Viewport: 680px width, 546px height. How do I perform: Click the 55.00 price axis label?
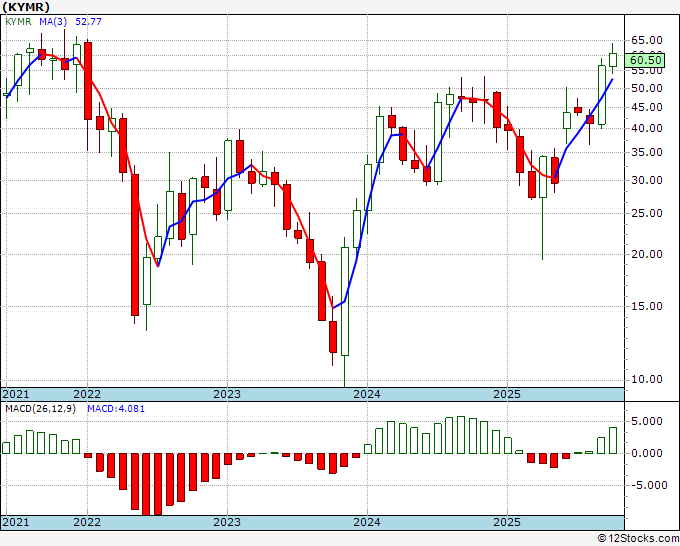point(646,72)
